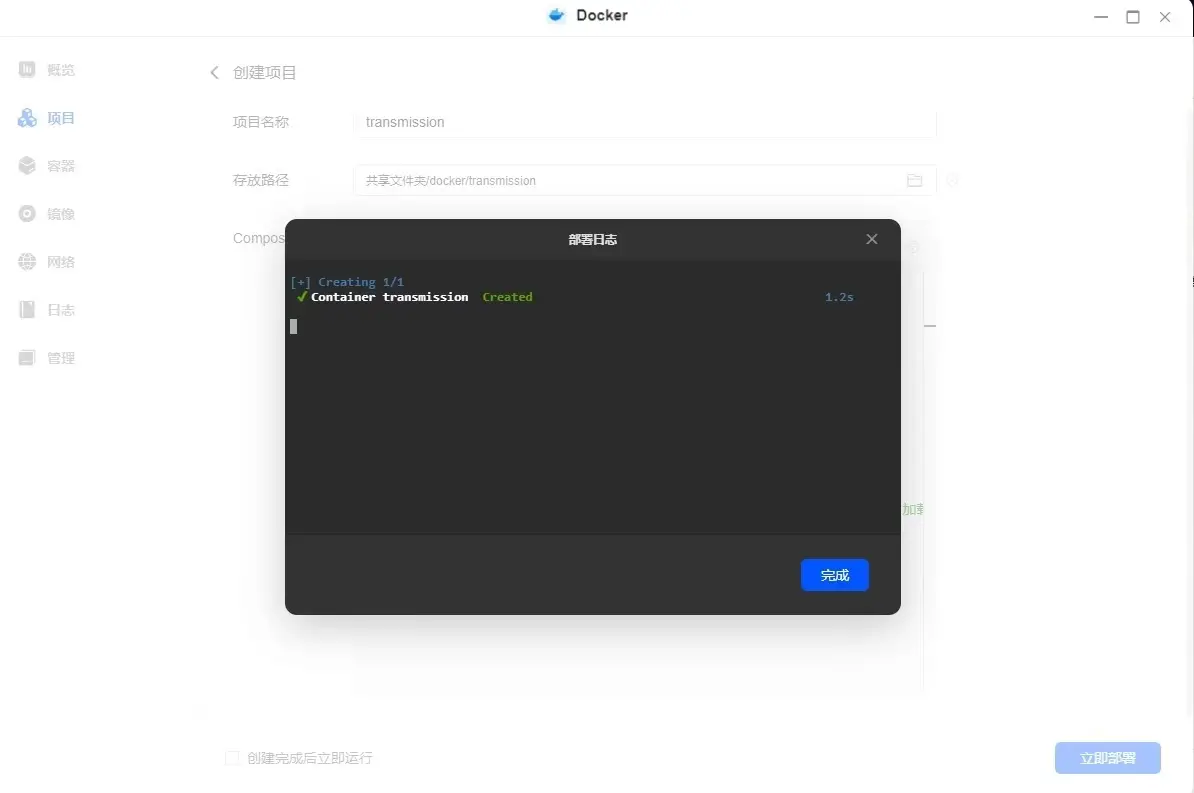Open the 容器 container icon in sidebar
This screenshot has height=793, width=1194.
pos(27,166)
